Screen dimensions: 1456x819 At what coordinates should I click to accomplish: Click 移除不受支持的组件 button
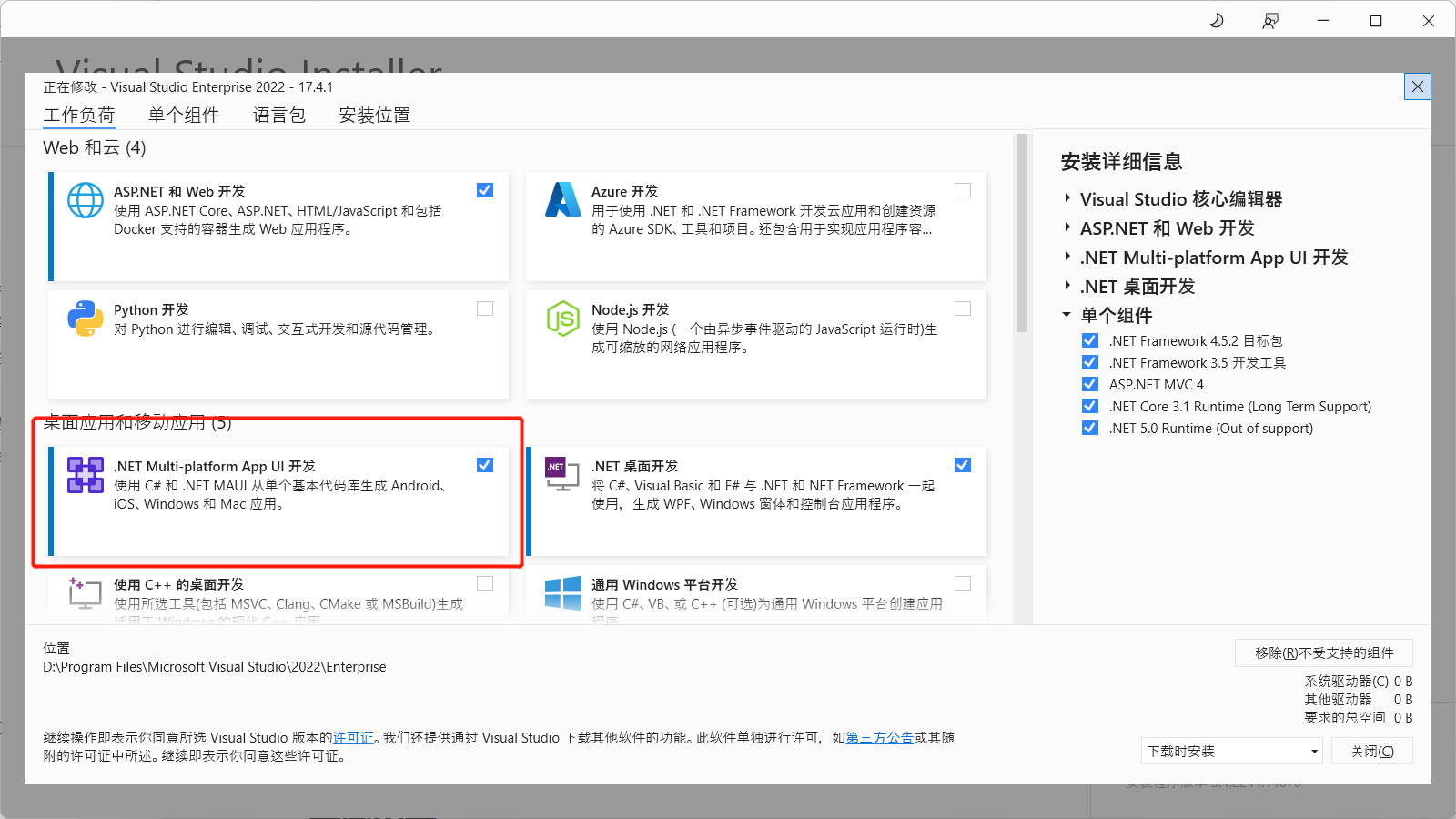click(x=1324, y=652)
